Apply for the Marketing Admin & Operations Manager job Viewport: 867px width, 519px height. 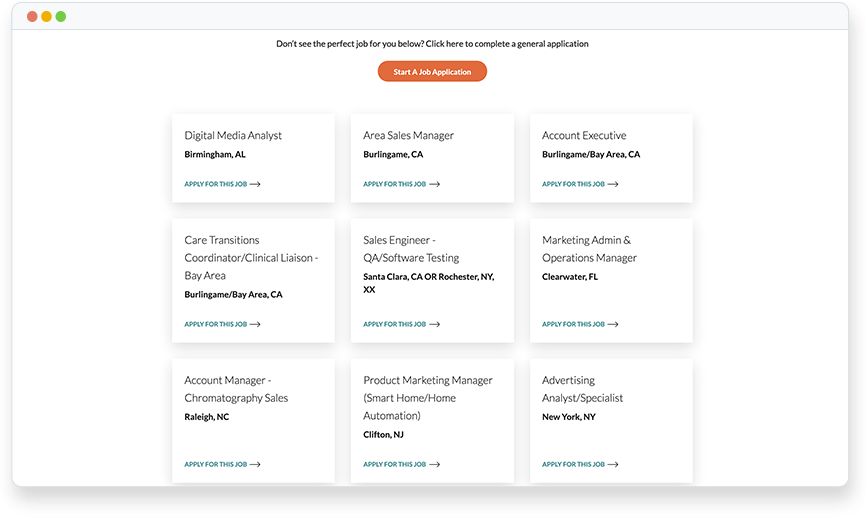pyautogui.click(x=580, y=324)
